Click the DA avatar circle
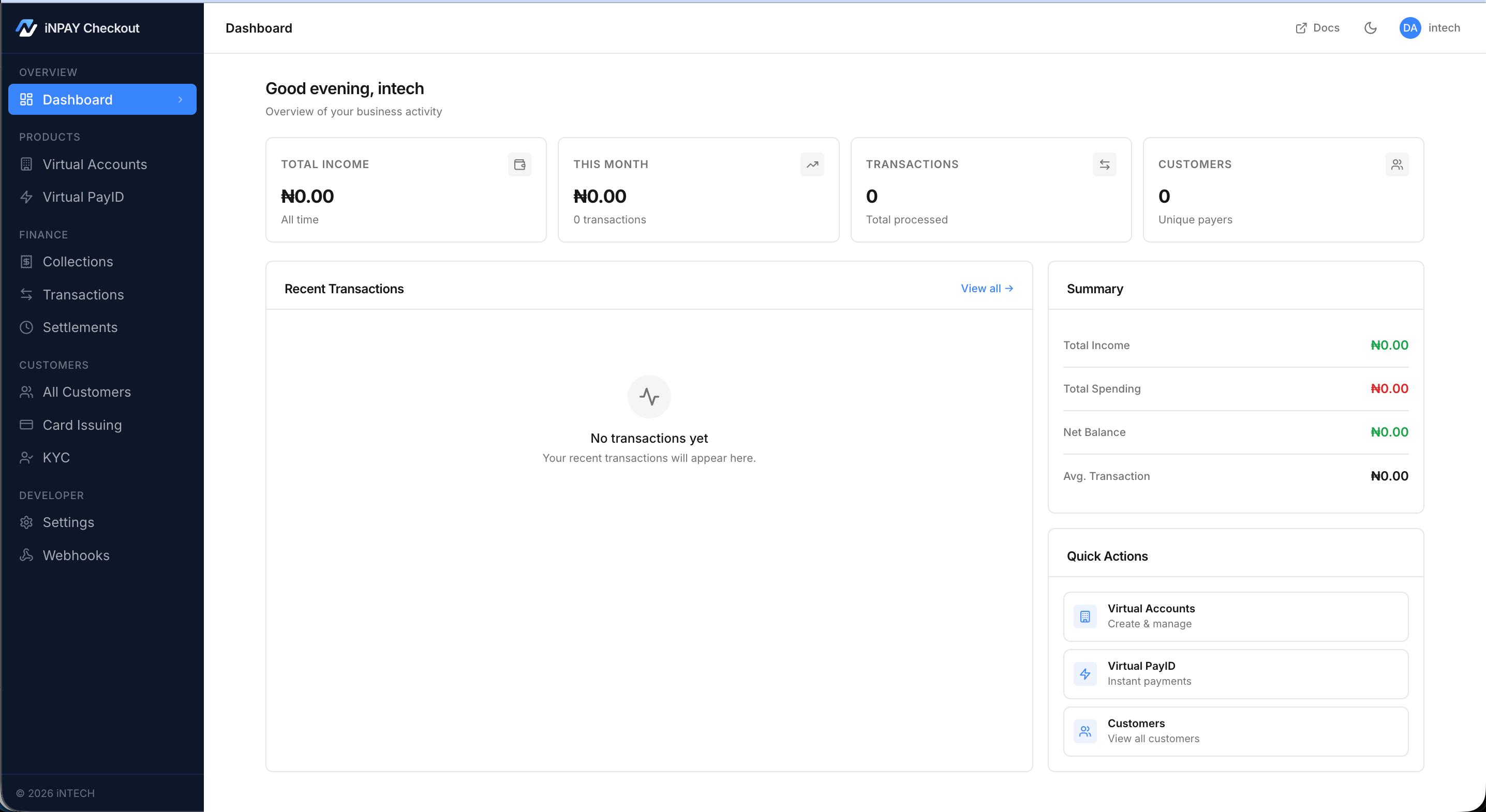 coord(1409,28)
